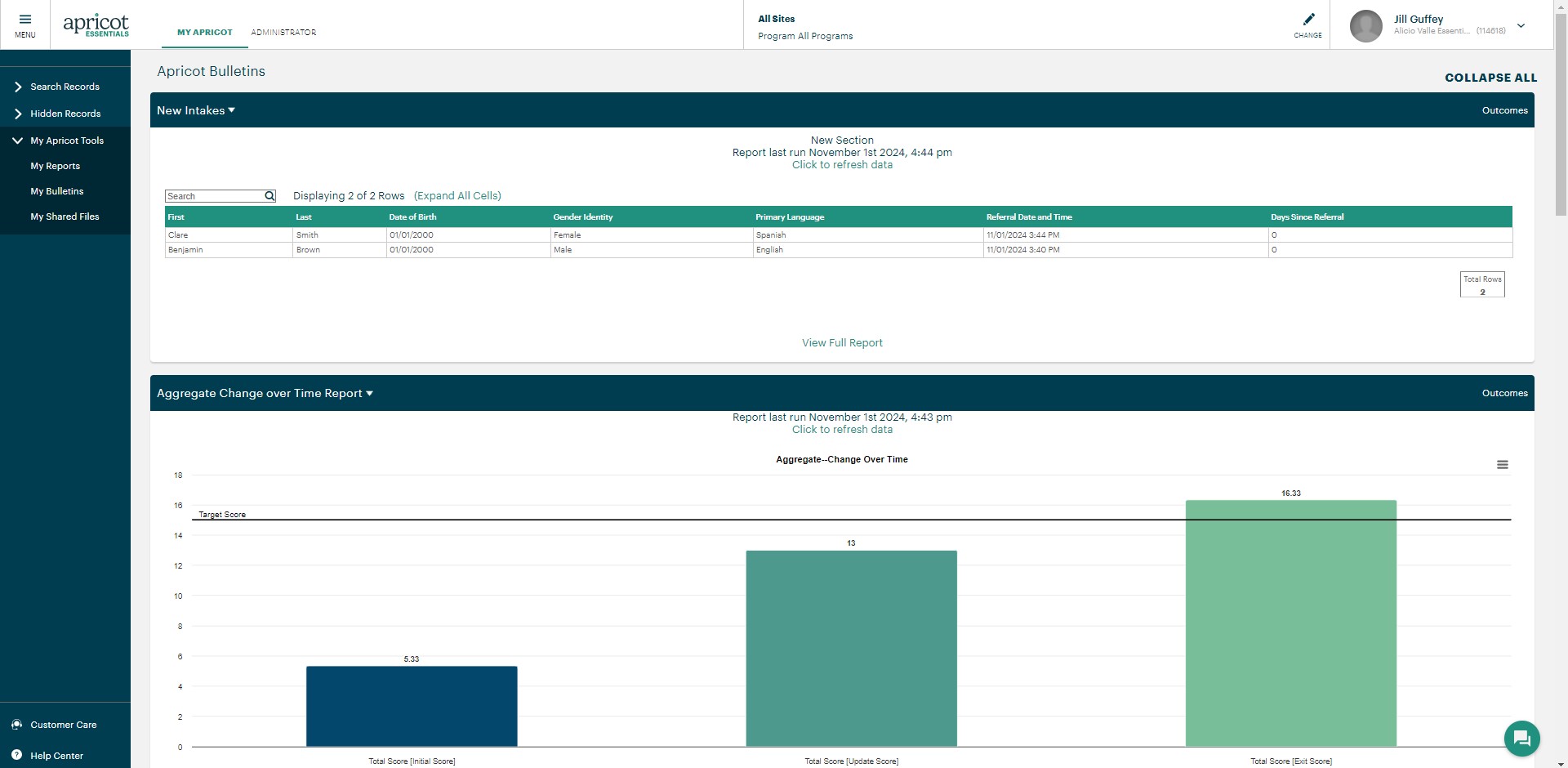Screen dimensions: 1568x768
Task: Click the Clare cell in table
Action: pos(229,235)
